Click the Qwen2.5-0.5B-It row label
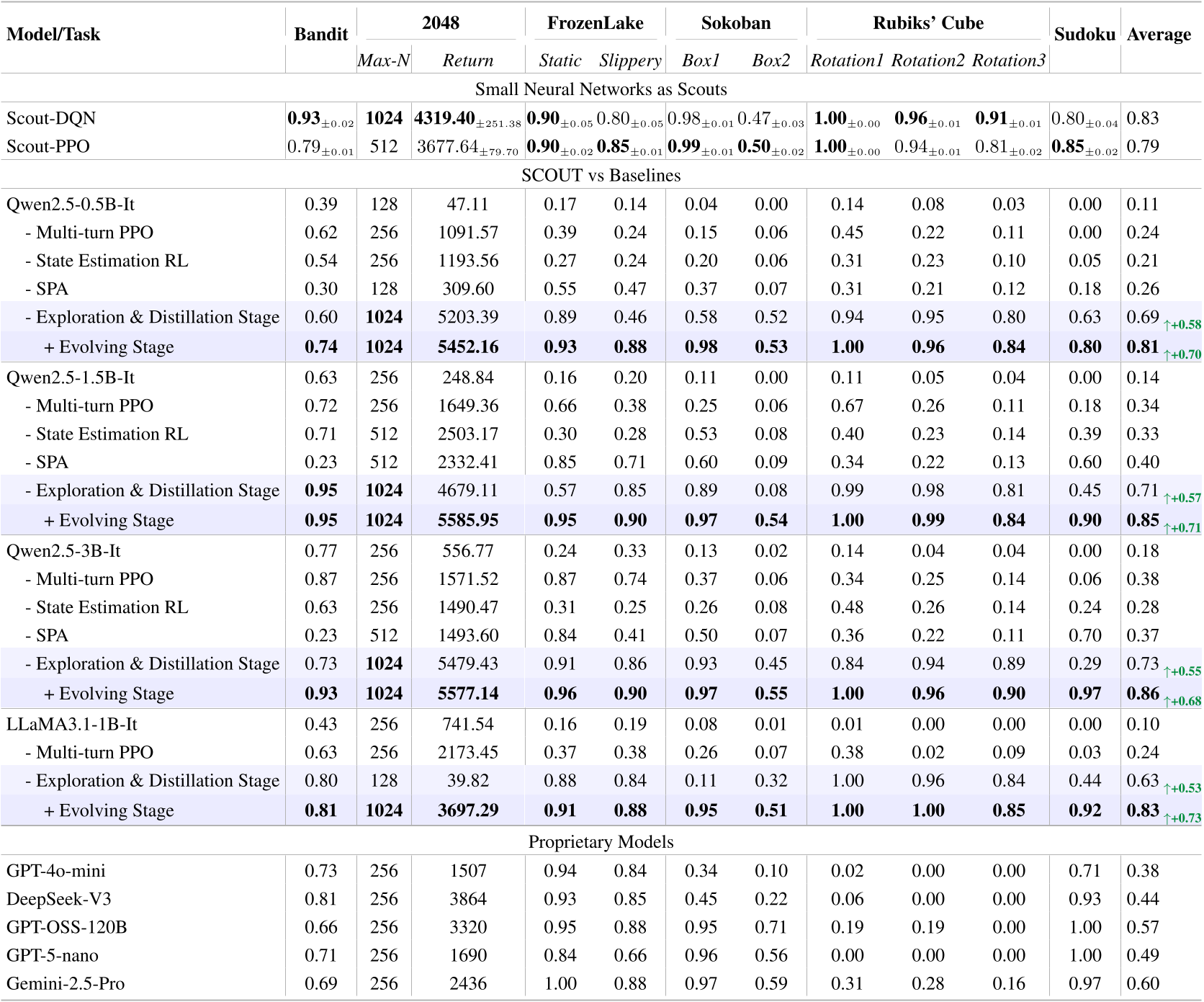The width and height of the screenshot is (1204, 1002). tap(71, 204)
